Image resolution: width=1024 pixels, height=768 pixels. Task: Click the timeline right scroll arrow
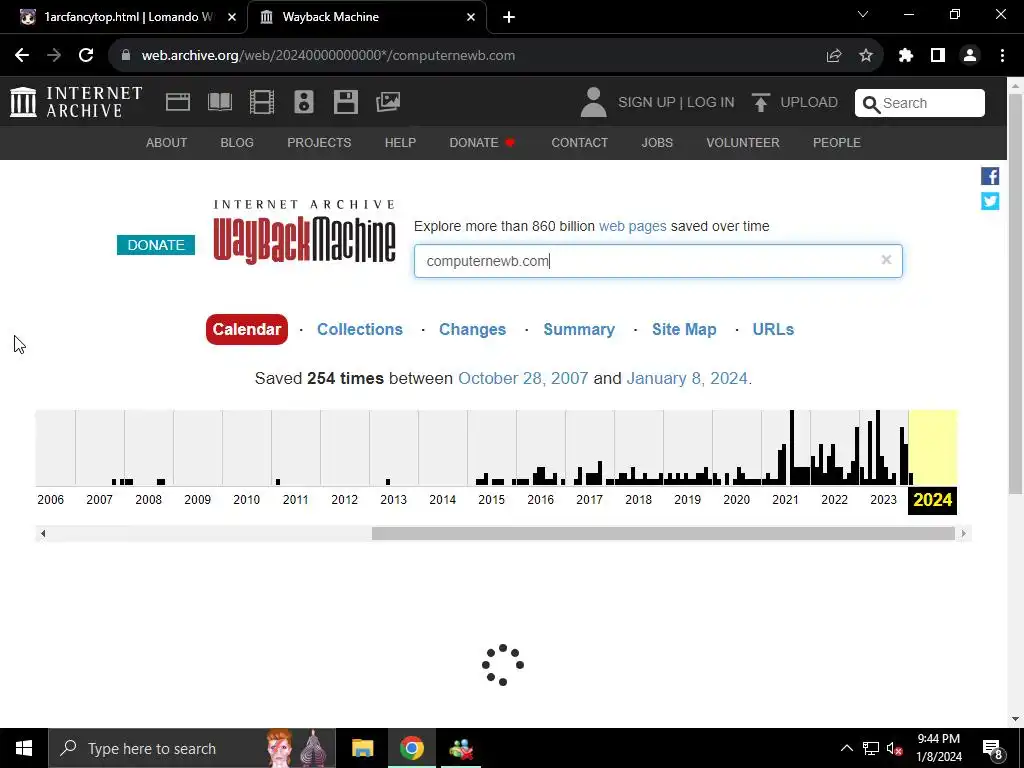(963, 534)
